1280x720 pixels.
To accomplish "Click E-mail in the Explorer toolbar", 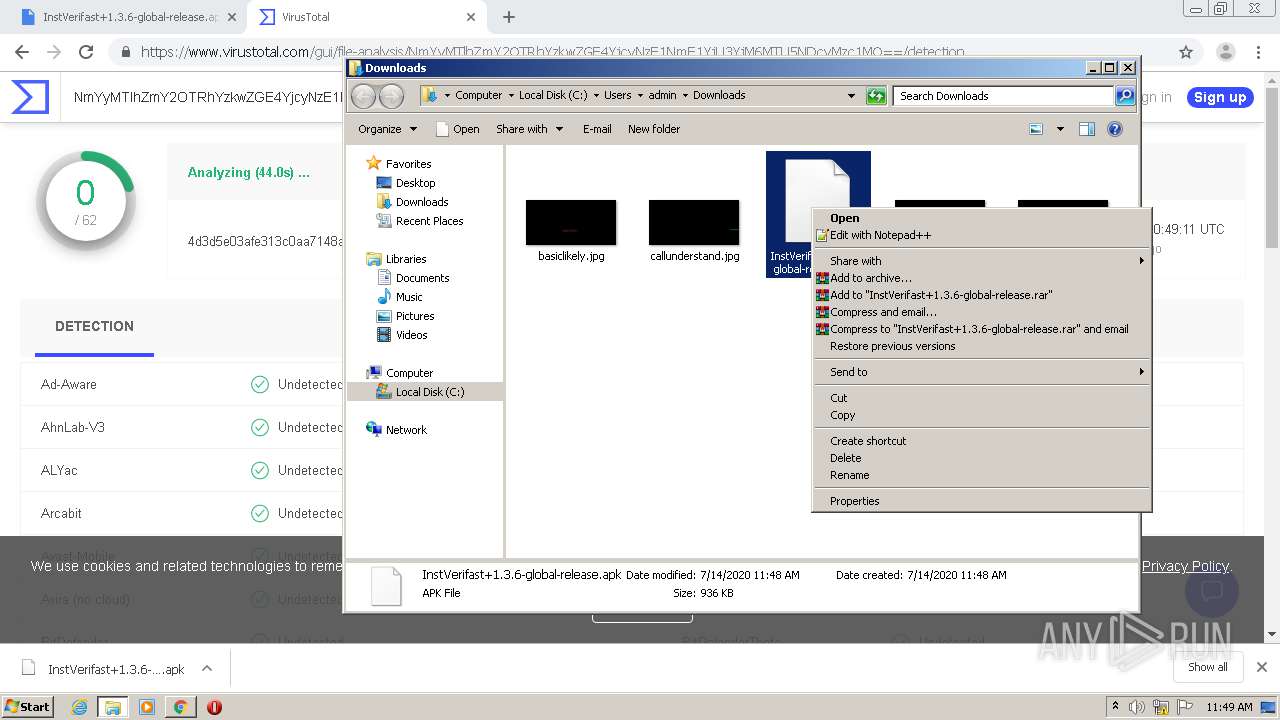I will click(x=597, y=129).
